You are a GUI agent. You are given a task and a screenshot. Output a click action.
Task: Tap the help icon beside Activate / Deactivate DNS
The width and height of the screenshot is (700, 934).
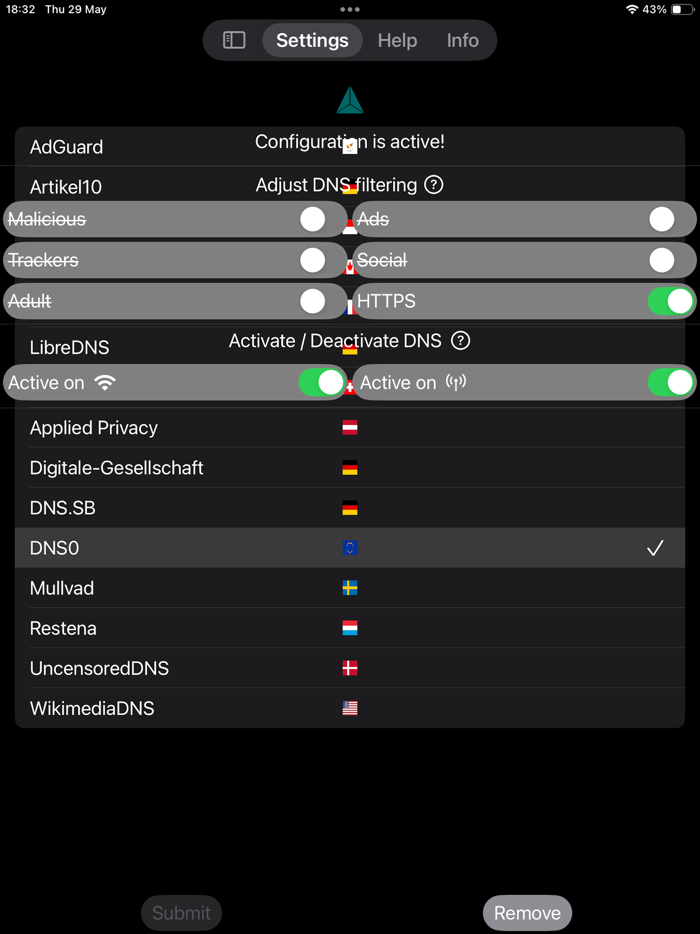coord(460,340)
